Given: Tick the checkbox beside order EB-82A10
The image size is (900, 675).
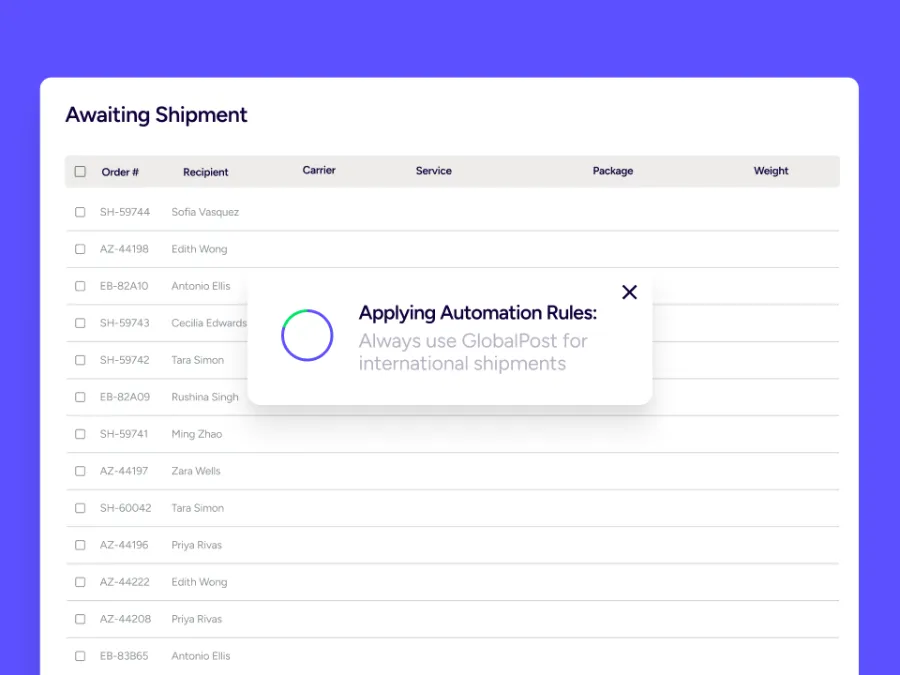Looking at the screenshot, I should click(80, 286).
